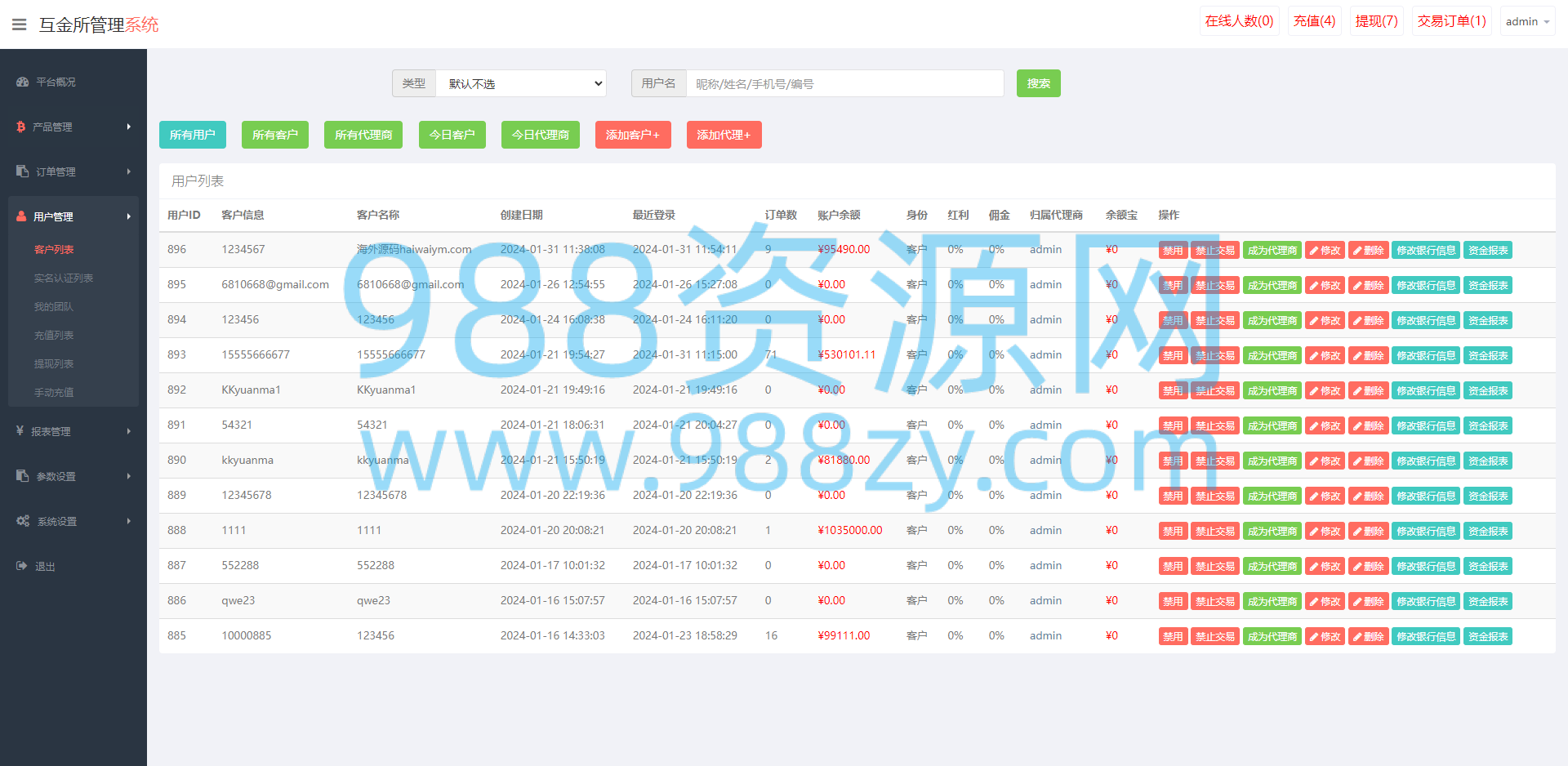Open 实名认证列表 in the sidebar submenu

(64, 278)
